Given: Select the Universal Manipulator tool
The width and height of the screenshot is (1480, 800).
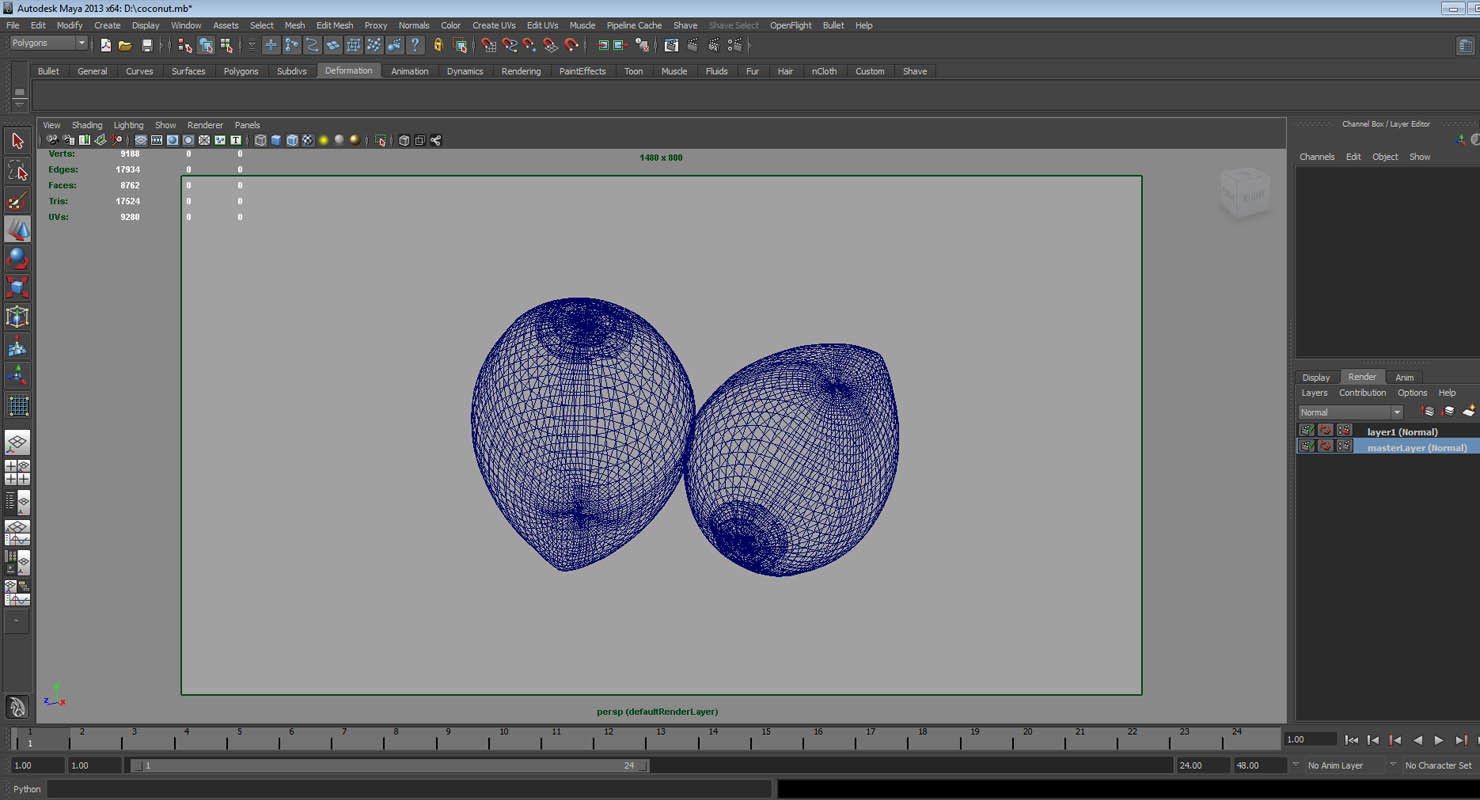Looking at the screenshot, I should click(x=17, y=317).
